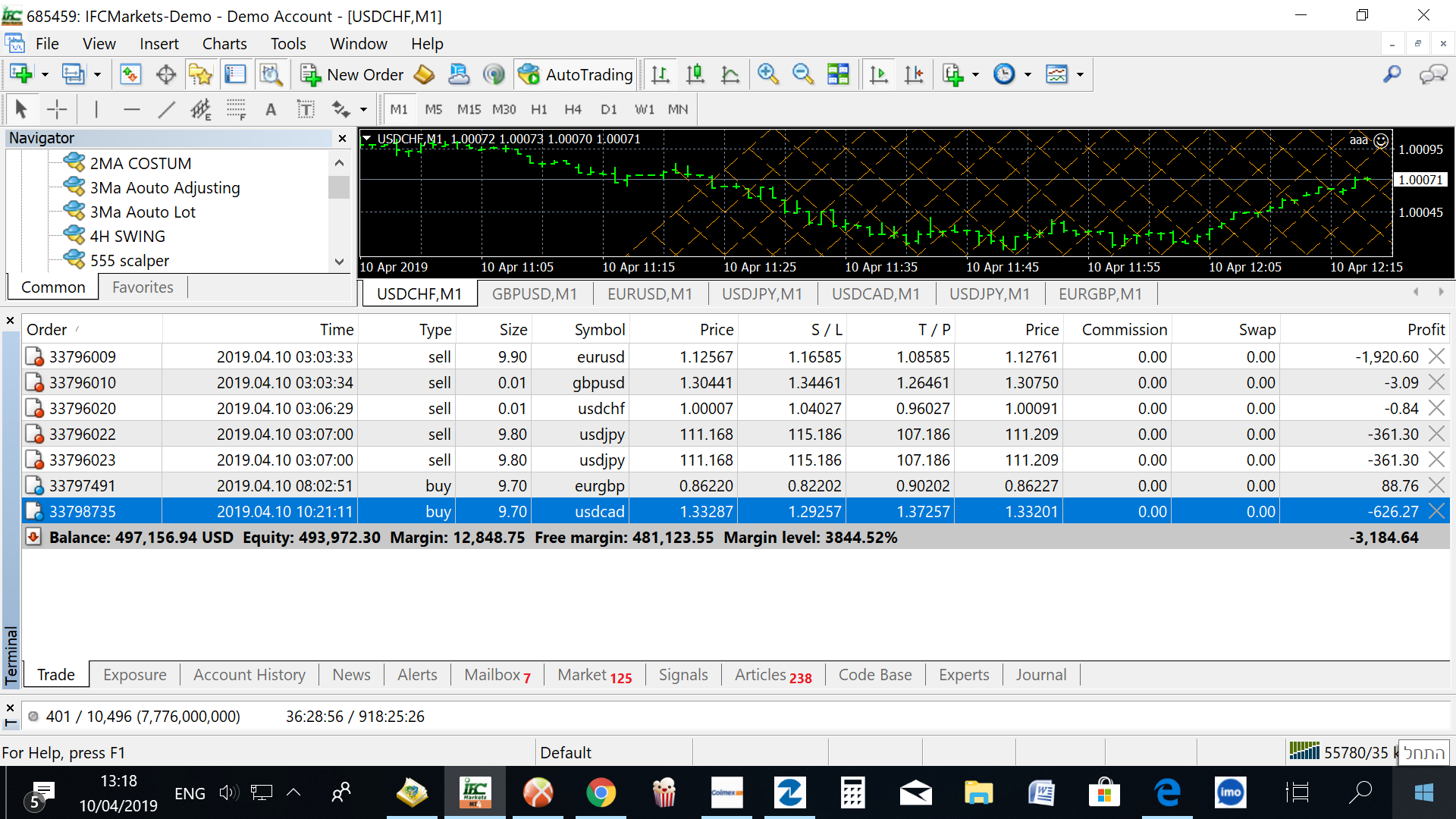Sort orders by Profit column header
Image resolution: width=1456 pixels, height=819 pixels.
[x=1365, y=329]
